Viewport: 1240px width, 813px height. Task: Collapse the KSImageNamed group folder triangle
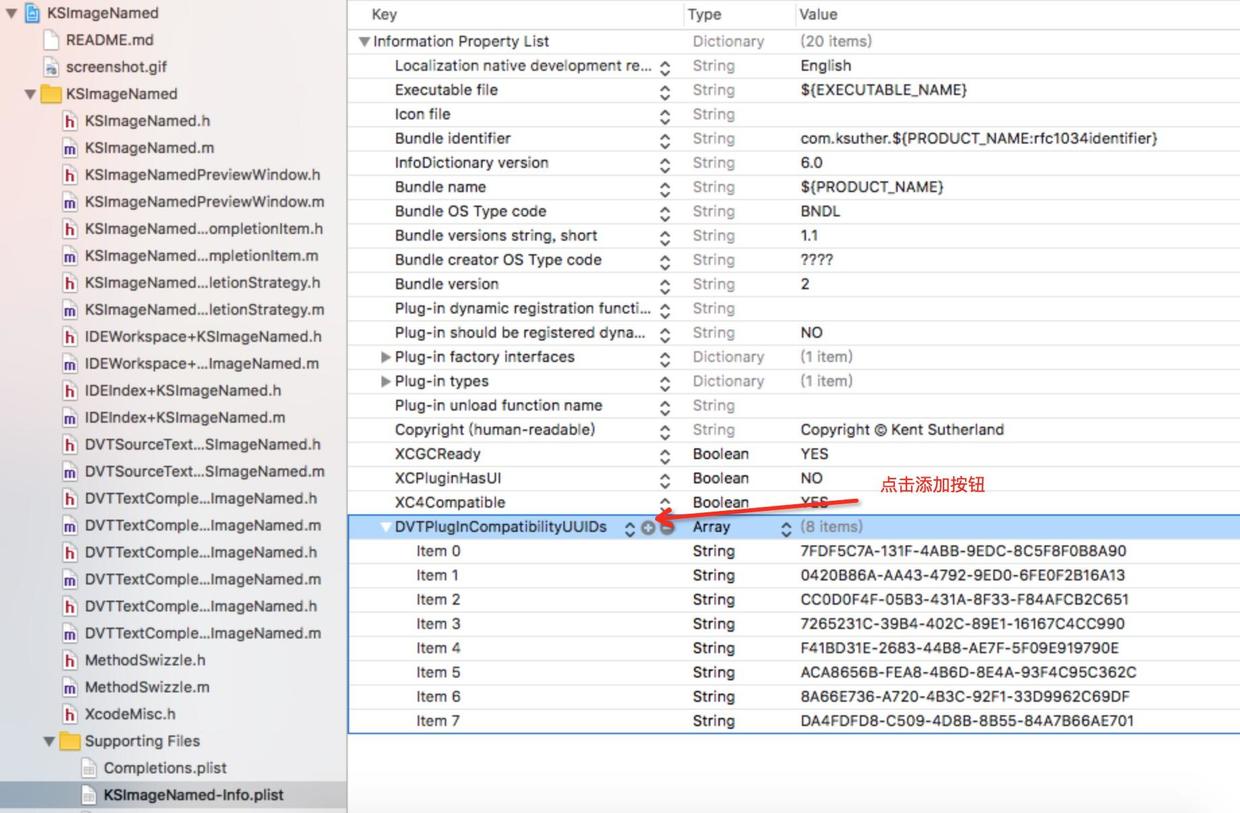point(30,94)
